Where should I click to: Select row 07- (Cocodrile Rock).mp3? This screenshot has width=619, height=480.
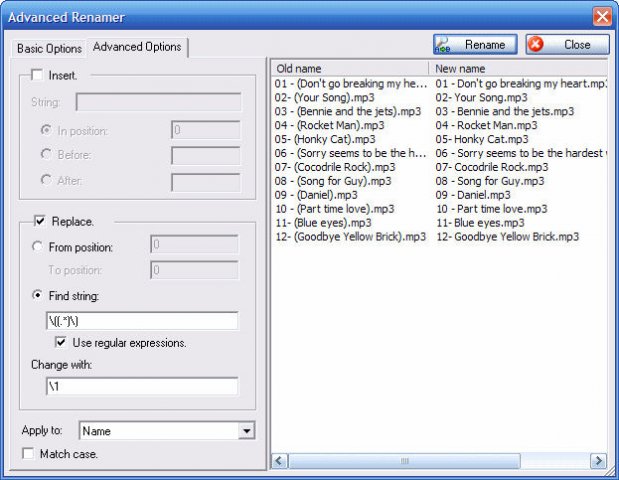(x=335, y=167)
